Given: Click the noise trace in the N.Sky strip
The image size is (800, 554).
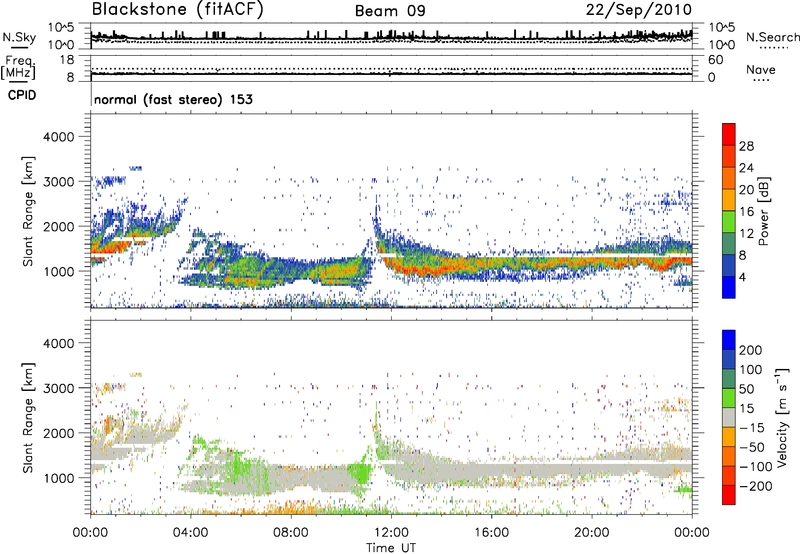Looking at the screenshot, I should point(391,37).
